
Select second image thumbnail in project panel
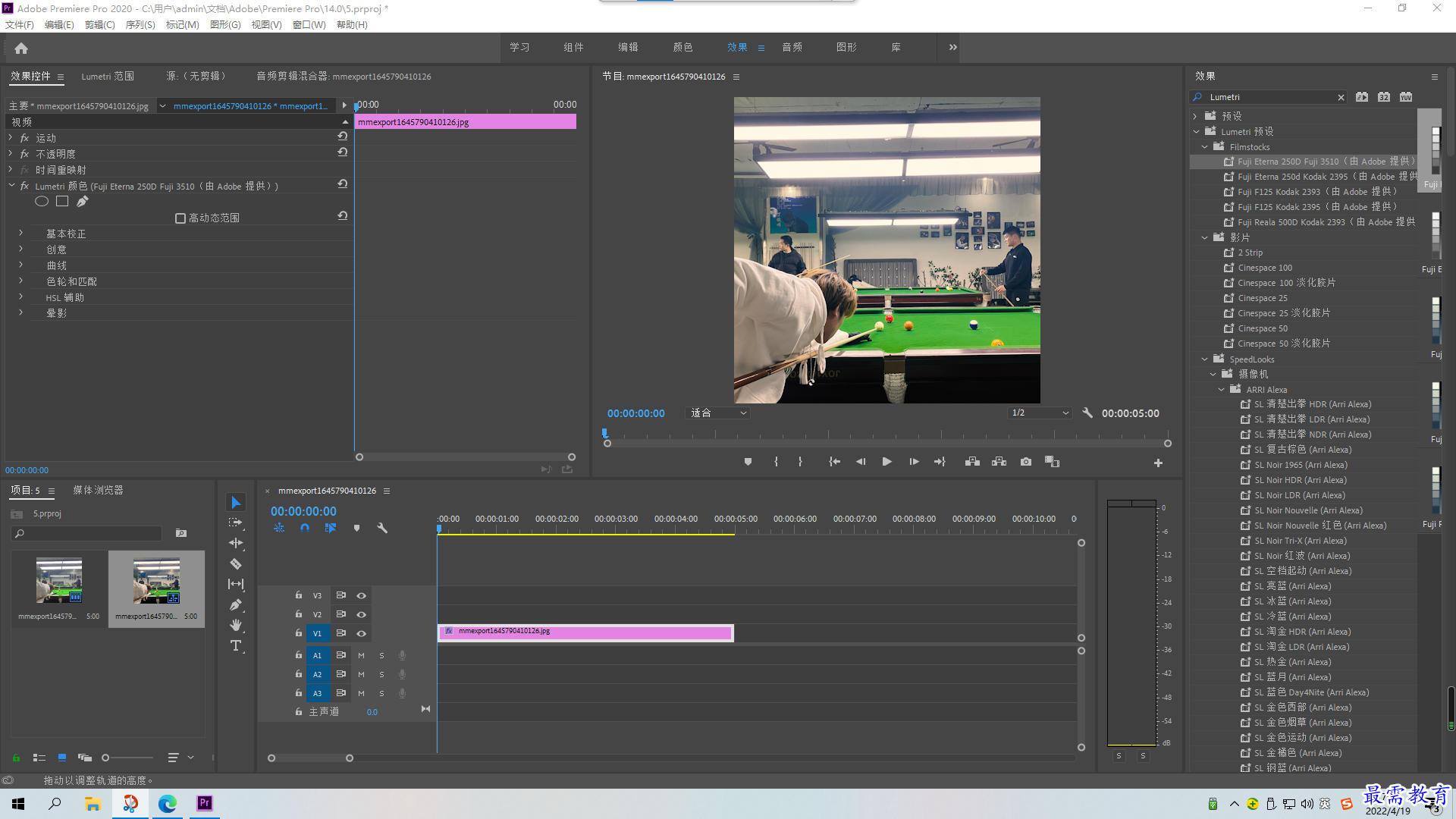point(156,581)
